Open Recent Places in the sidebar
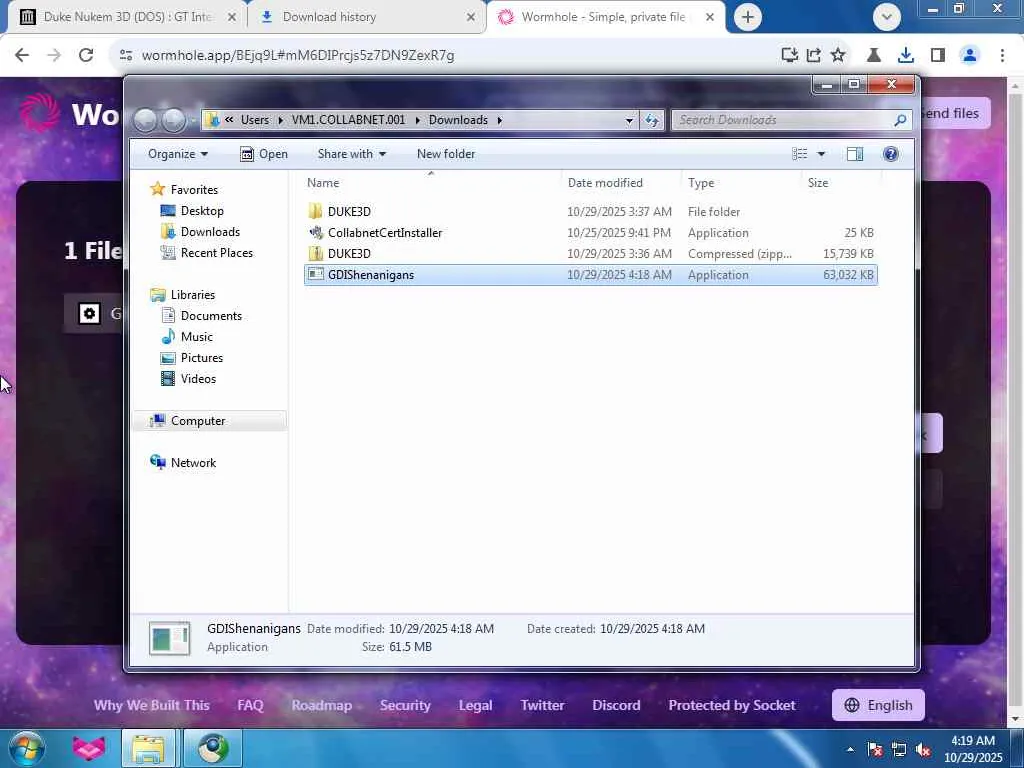 (216, 253)
